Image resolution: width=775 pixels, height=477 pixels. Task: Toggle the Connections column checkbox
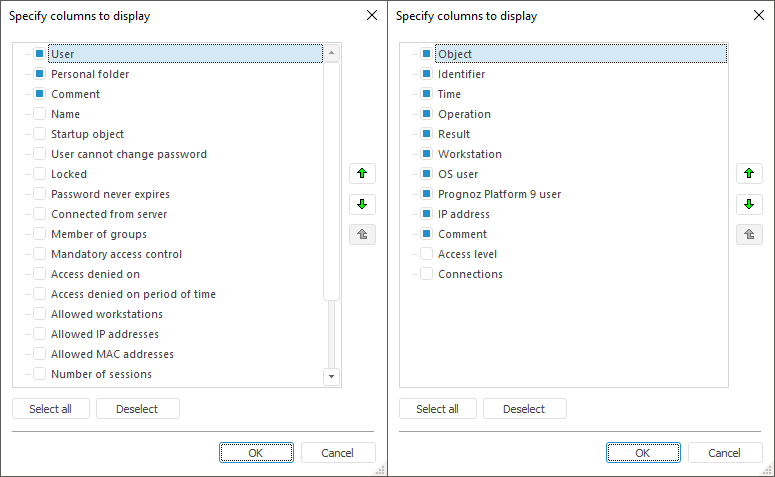(x=427, y=274)
